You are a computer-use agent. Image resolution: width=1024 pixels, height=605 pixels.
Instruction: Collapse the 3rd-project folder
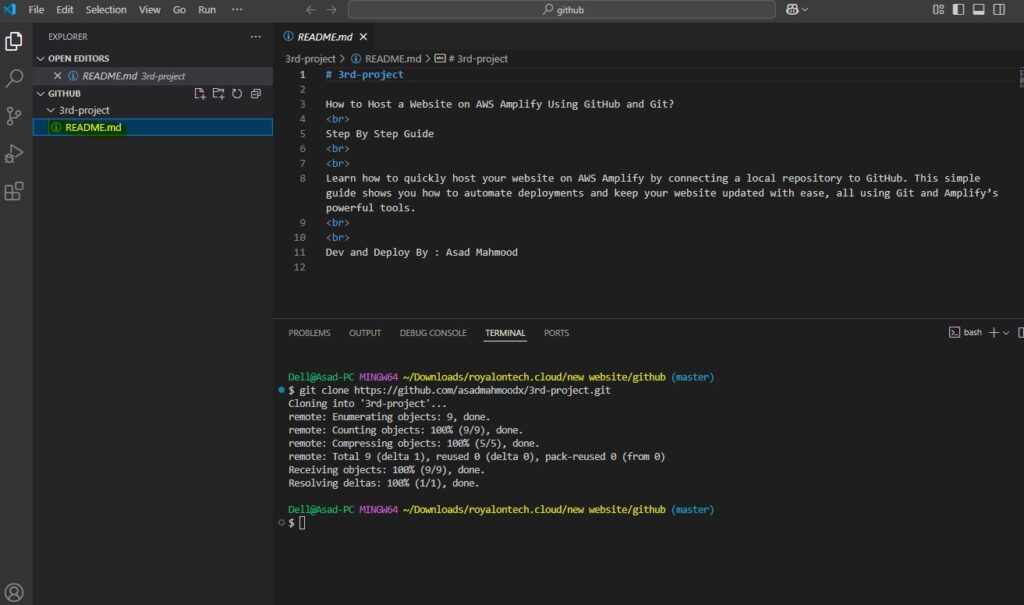point(51,110)
